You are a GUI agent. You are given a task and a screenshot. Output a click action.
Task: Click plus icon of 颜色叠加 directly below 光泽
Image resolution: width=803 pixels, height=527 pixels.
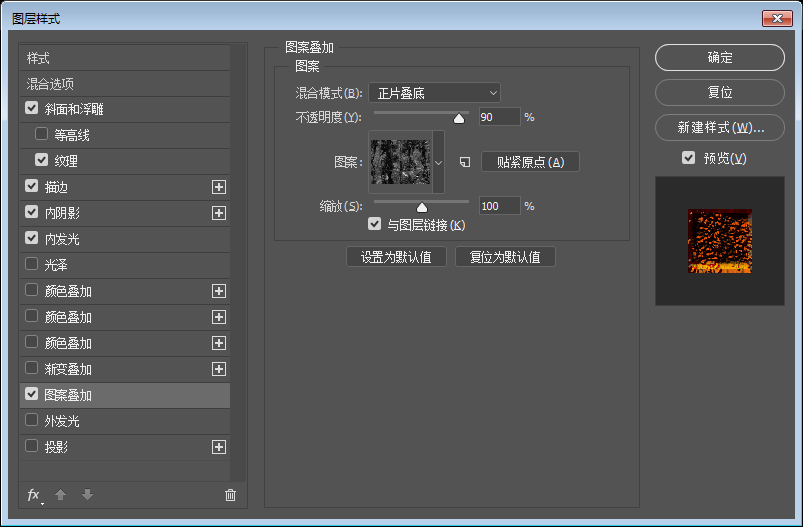[219, 291]
